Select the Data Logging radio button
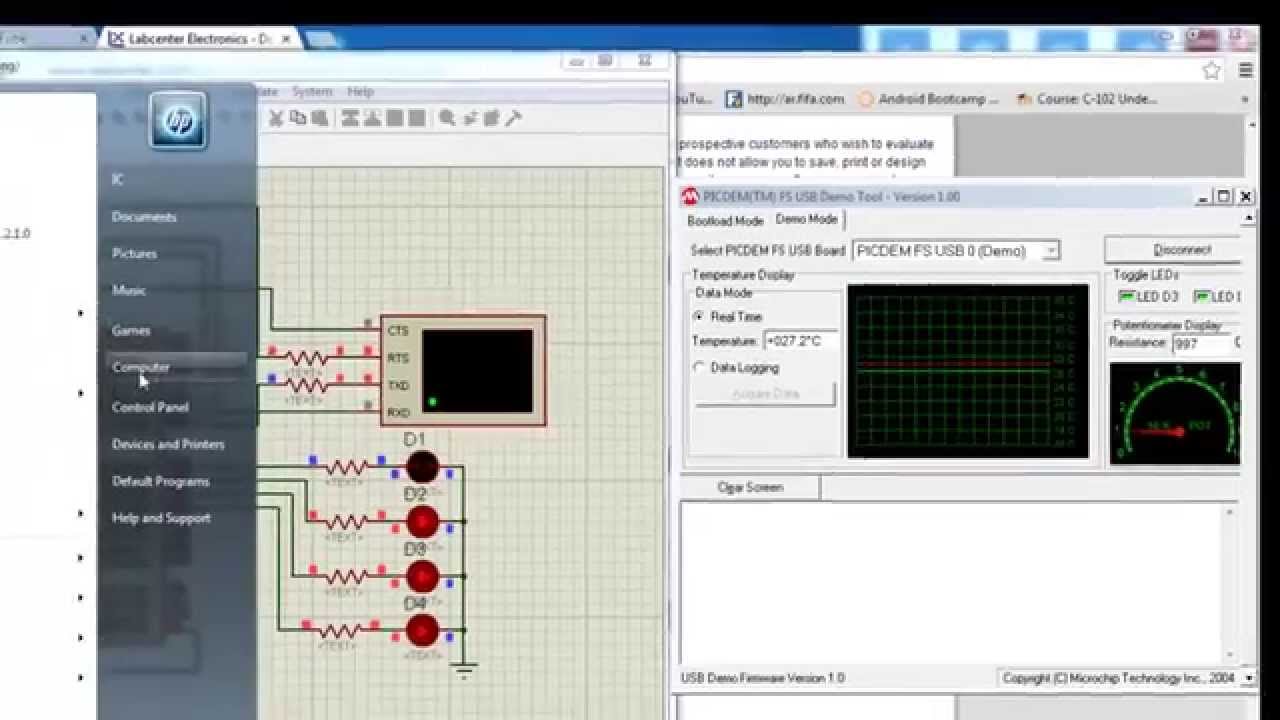Screen dimensions: 1280x720 (699, 367)
